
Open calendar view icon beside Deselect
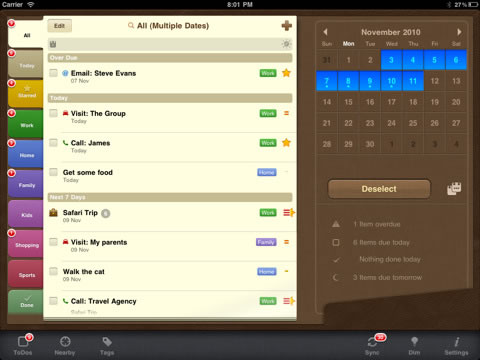(454, 189)
